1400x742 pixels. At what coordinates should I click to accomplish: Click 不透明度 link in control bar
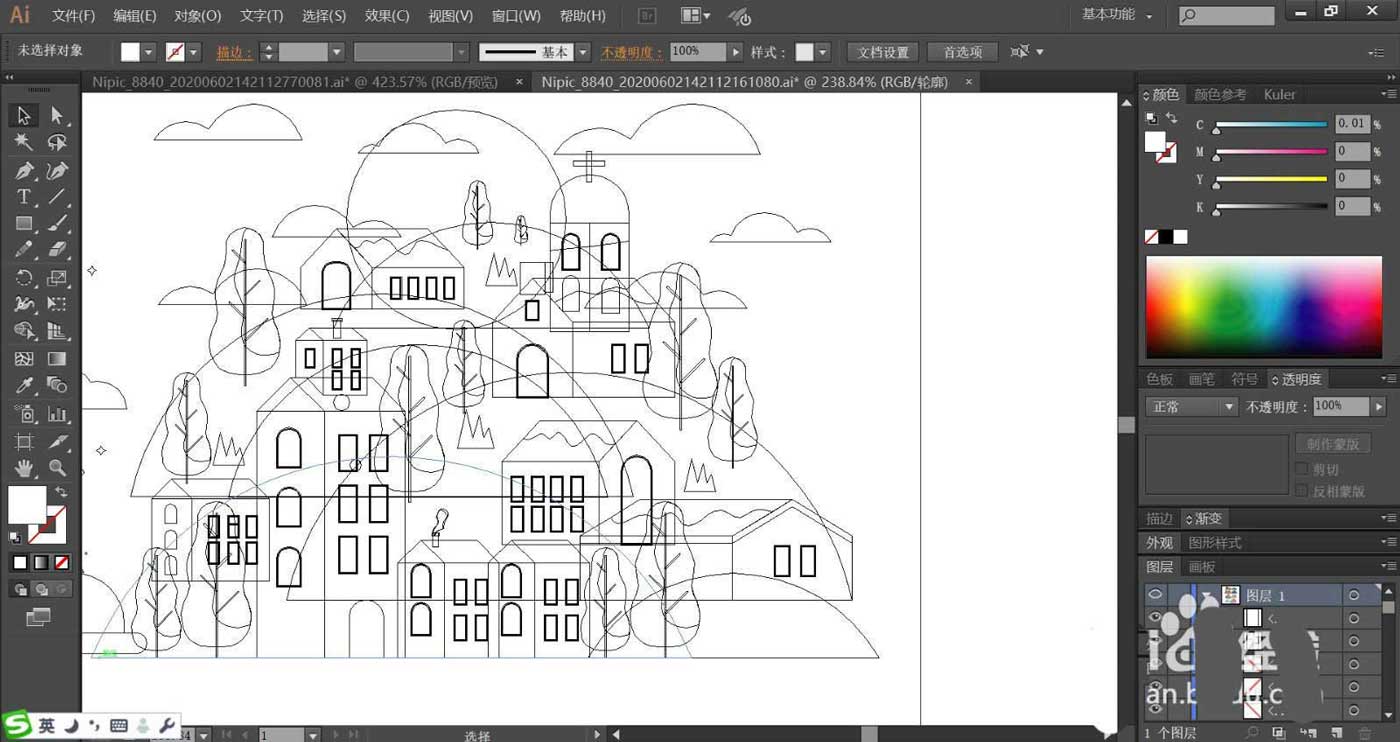pos(632,52)
